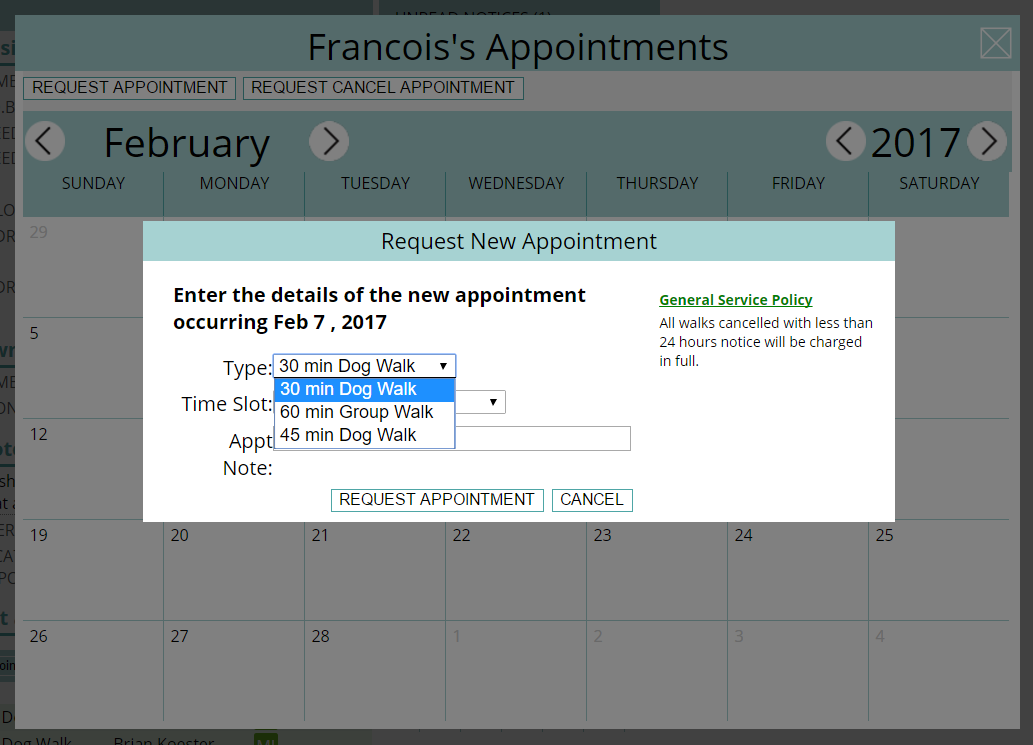Submit the Request Appointment dialog button
This screenshot has height=745, width=1033.
click(x=437, y=500)
